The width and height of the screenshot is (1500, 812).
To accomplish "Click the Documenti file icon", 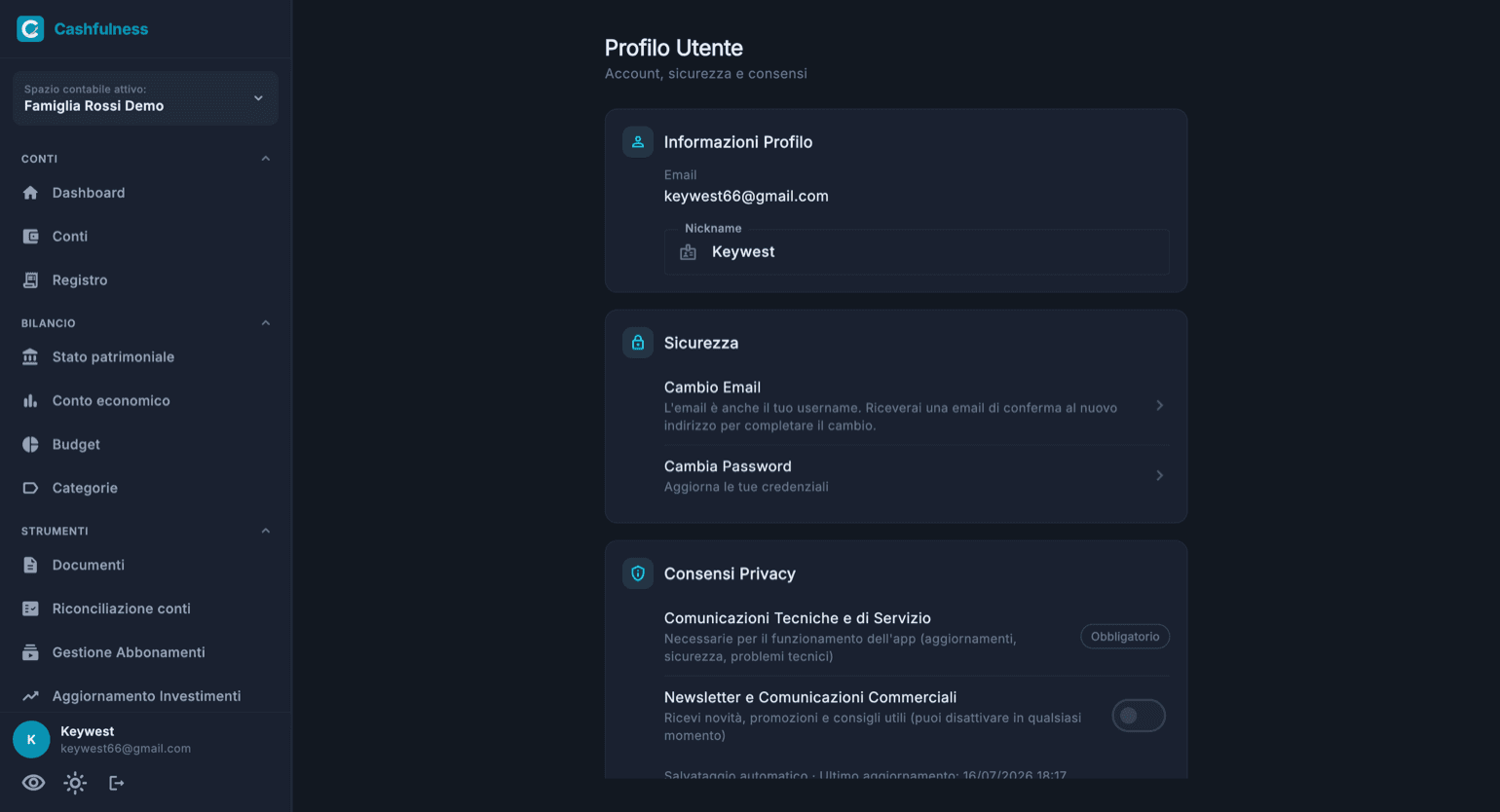I will 30,566.
